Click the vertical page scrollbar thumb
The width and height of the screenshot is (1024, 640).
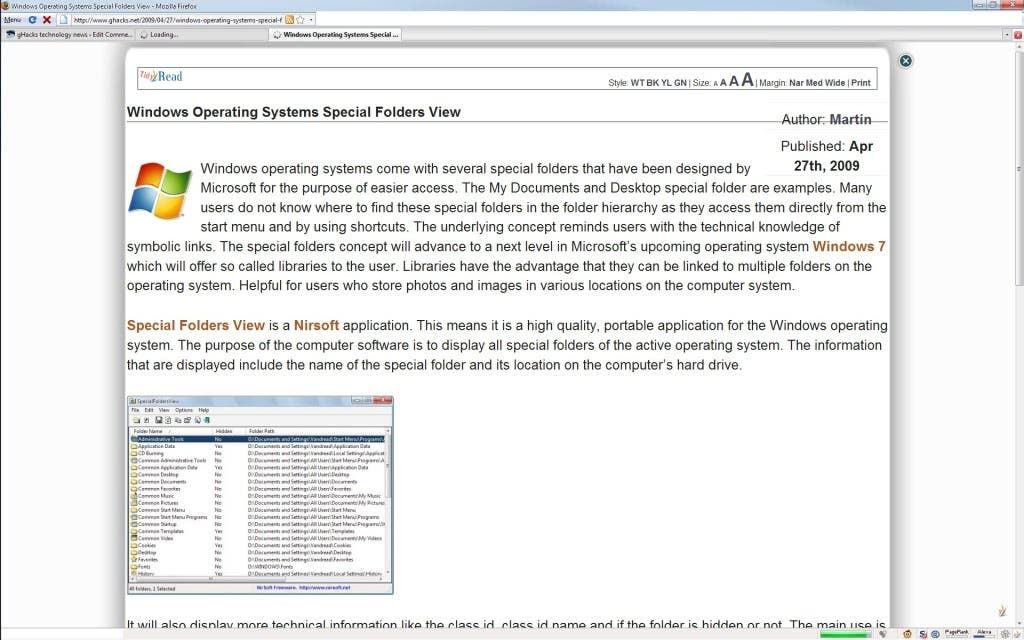tap(1018, 167)
